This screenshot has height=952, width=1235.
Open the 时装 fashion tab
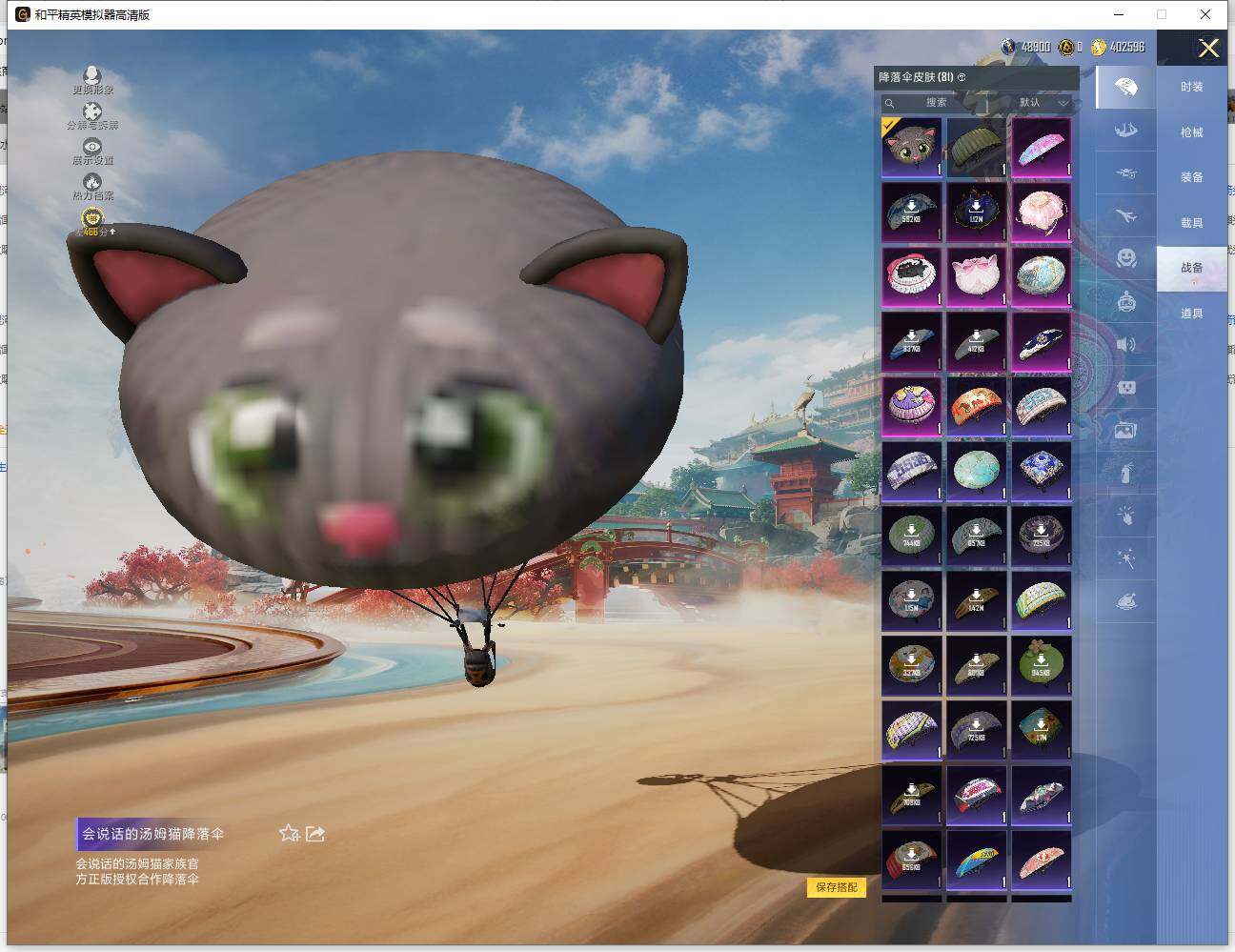coord(1191,87)
